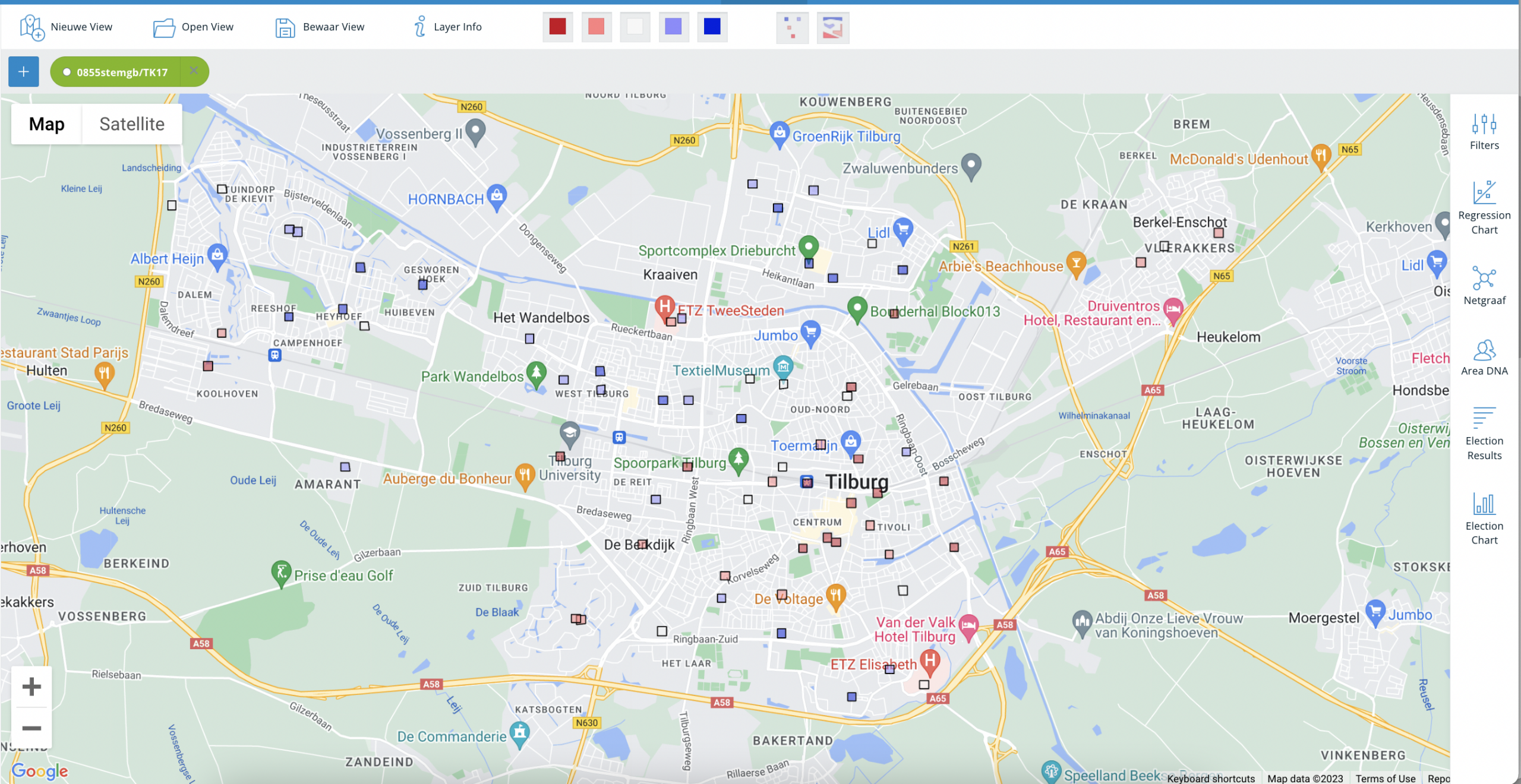Screen dimensions: 1521x784
Task: Open the Area DNA tool
Action: (1484, 358)
